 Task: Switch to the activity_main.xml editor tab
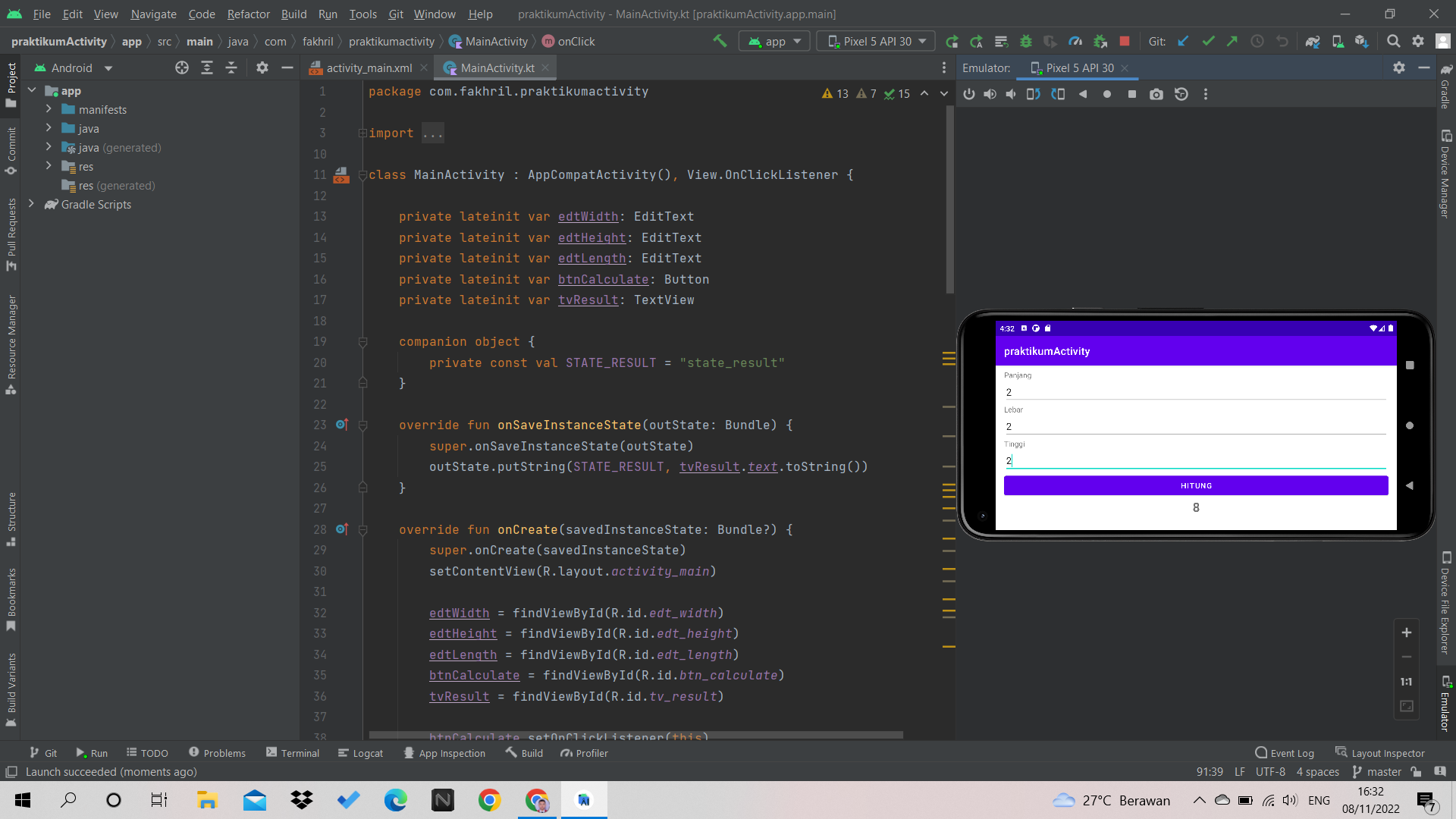click(369, 67)
